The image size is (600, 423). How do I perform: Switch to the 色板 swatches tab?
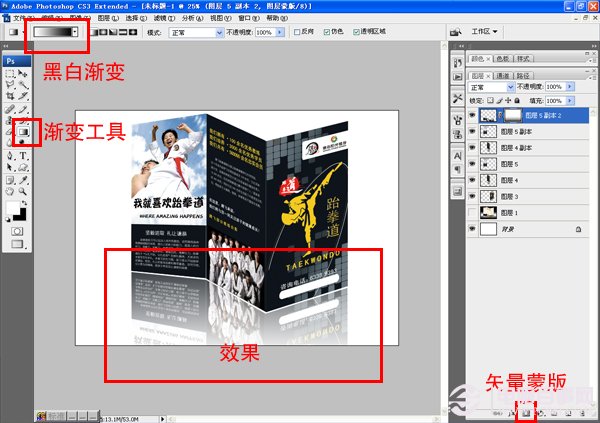pyautogui.click(x=503, y=59)
